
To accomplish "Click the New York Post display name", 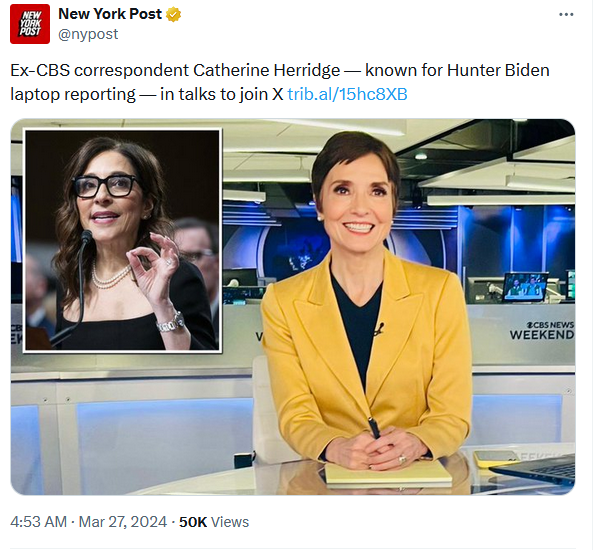I will pyautogui.click(x=110, y=14).
